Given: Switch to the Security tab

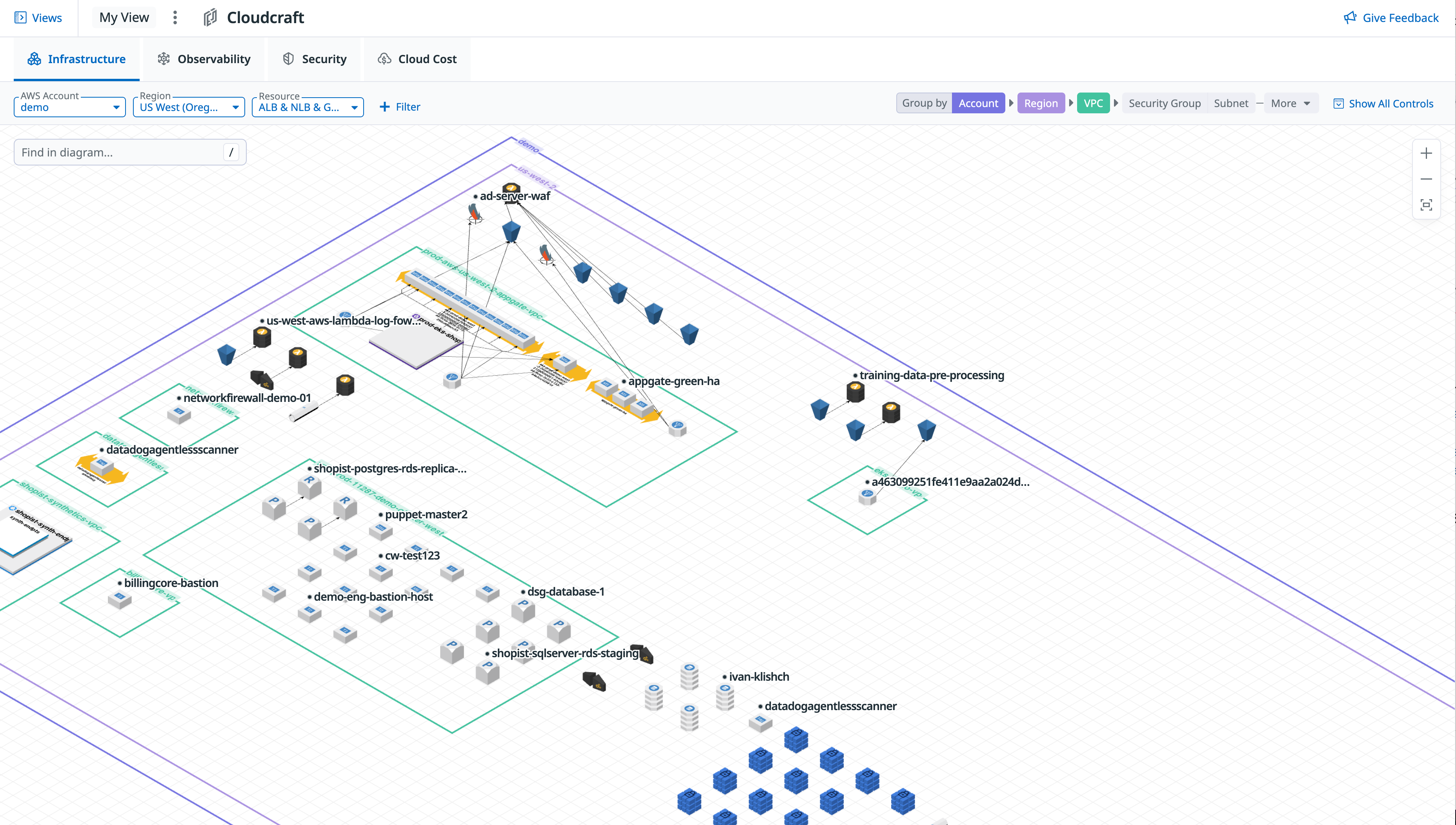Looking at the screenshot, I should tap(315, 59).
